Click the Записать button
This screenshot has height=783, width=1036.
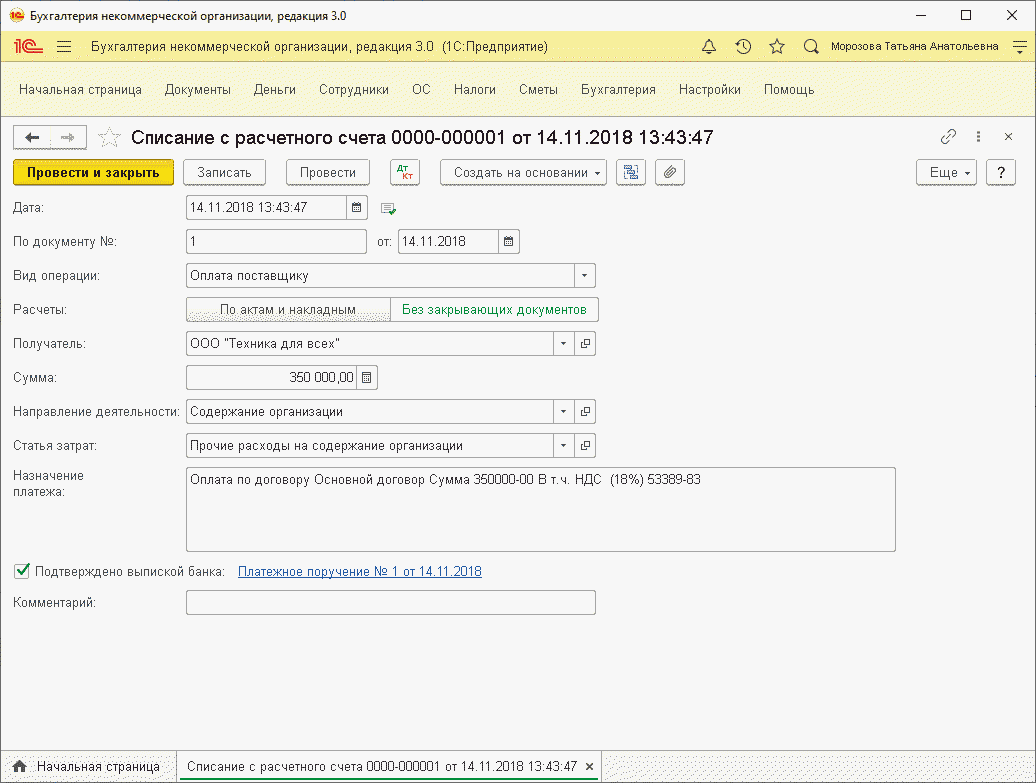[225, 172]
